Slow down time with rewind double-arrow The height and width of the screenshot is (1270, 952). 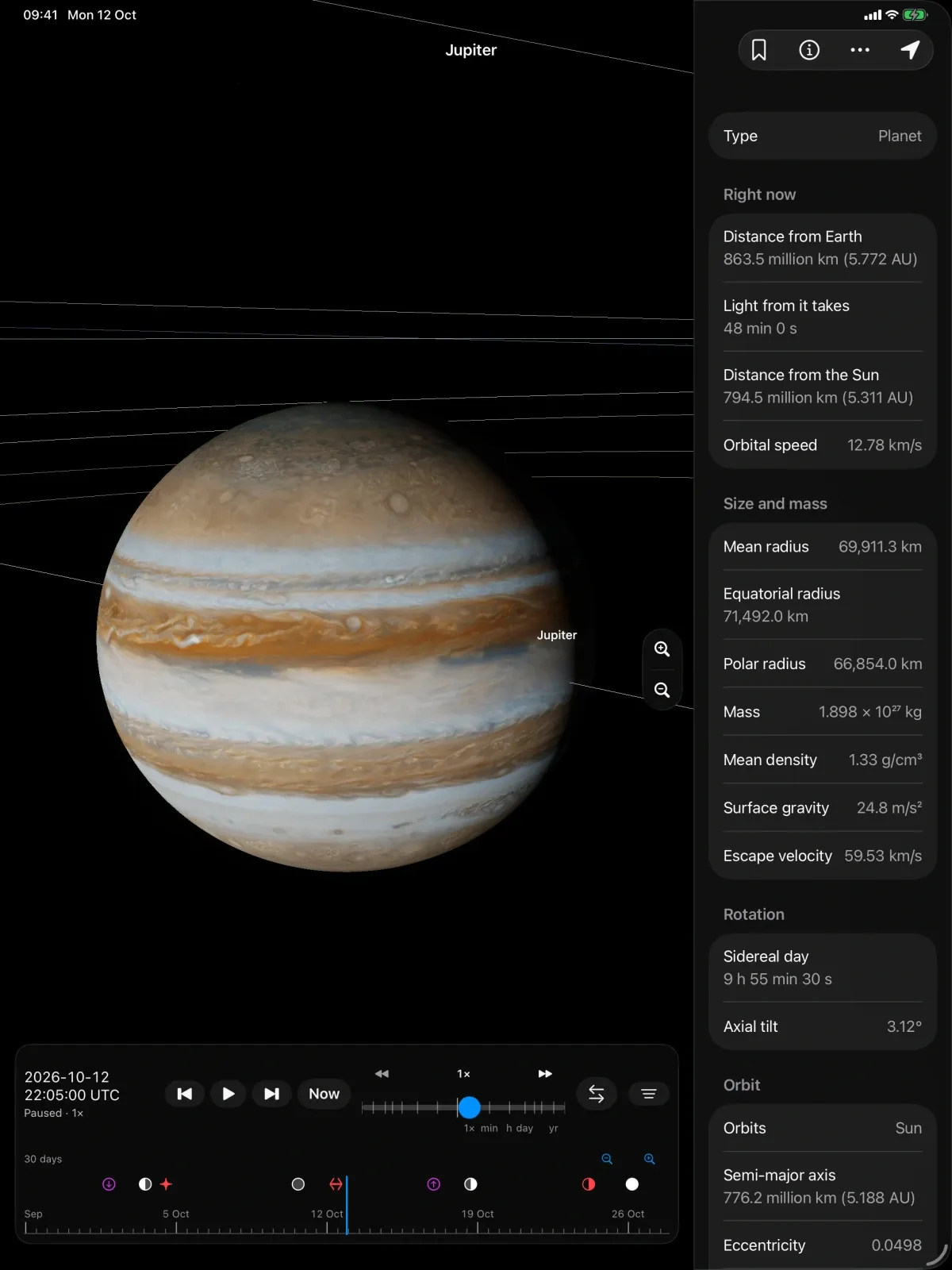tap(382, 1073)
